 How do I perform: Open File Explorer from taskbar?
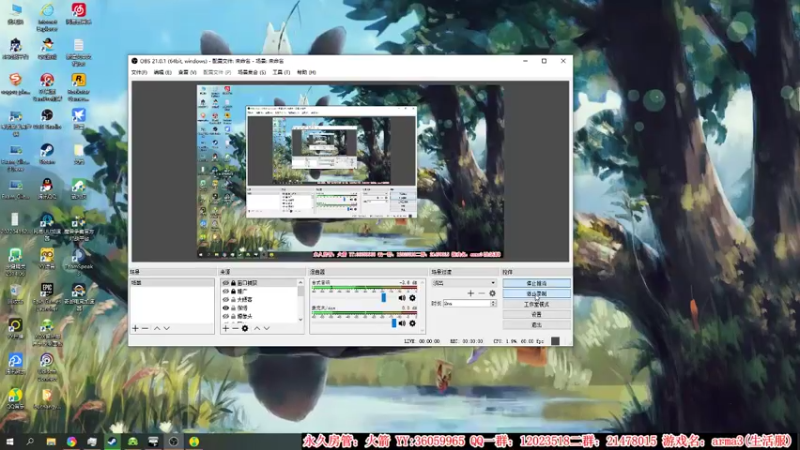(x=51, y=441)
